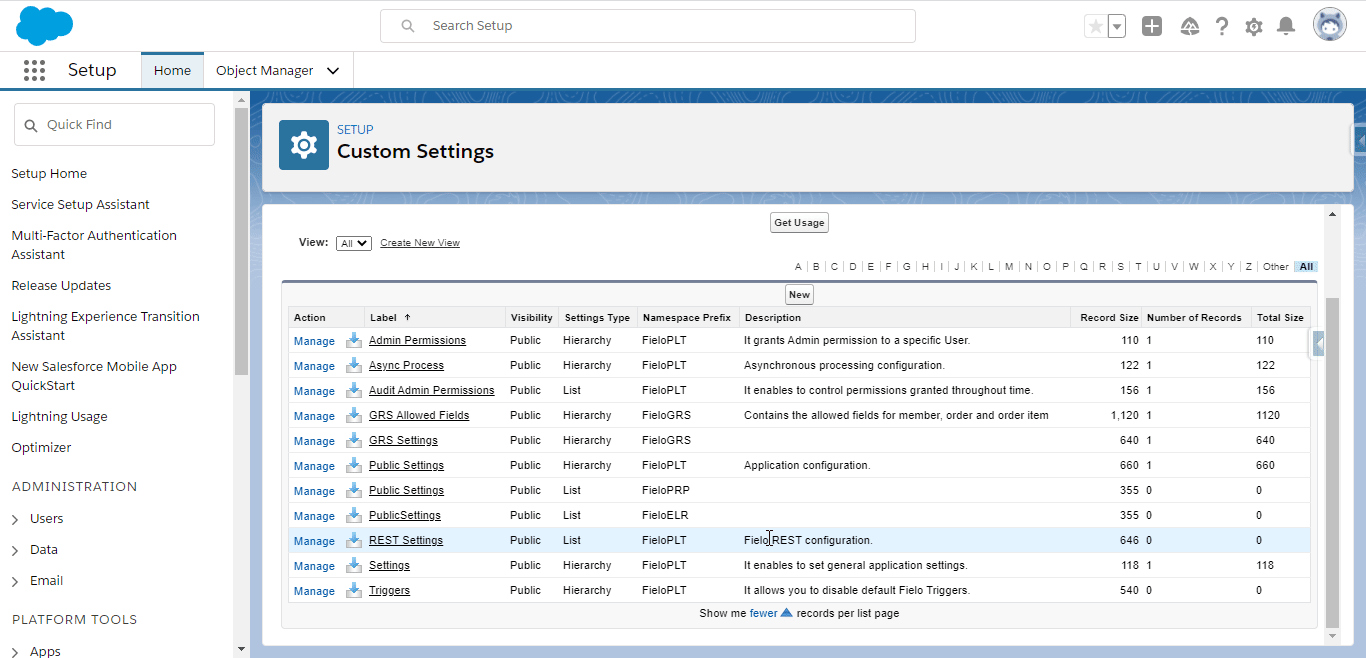Open the Audit Admin Permissions label link
Image resolution: width=1366 pixels, height=658 pixels.
432,390
